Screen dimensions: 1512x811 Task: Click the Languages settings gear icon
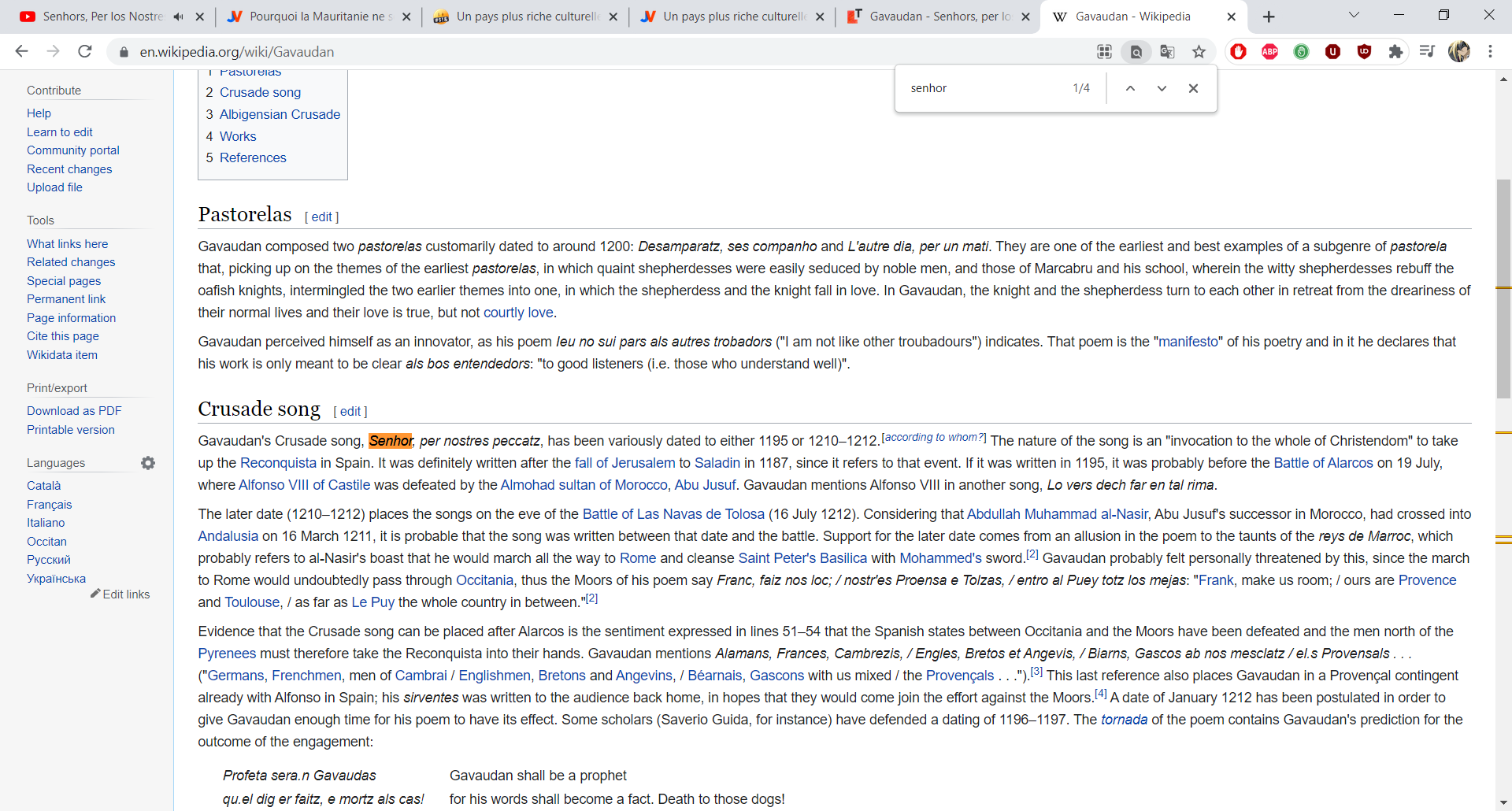pyautogui.click(x=148, y=463)
